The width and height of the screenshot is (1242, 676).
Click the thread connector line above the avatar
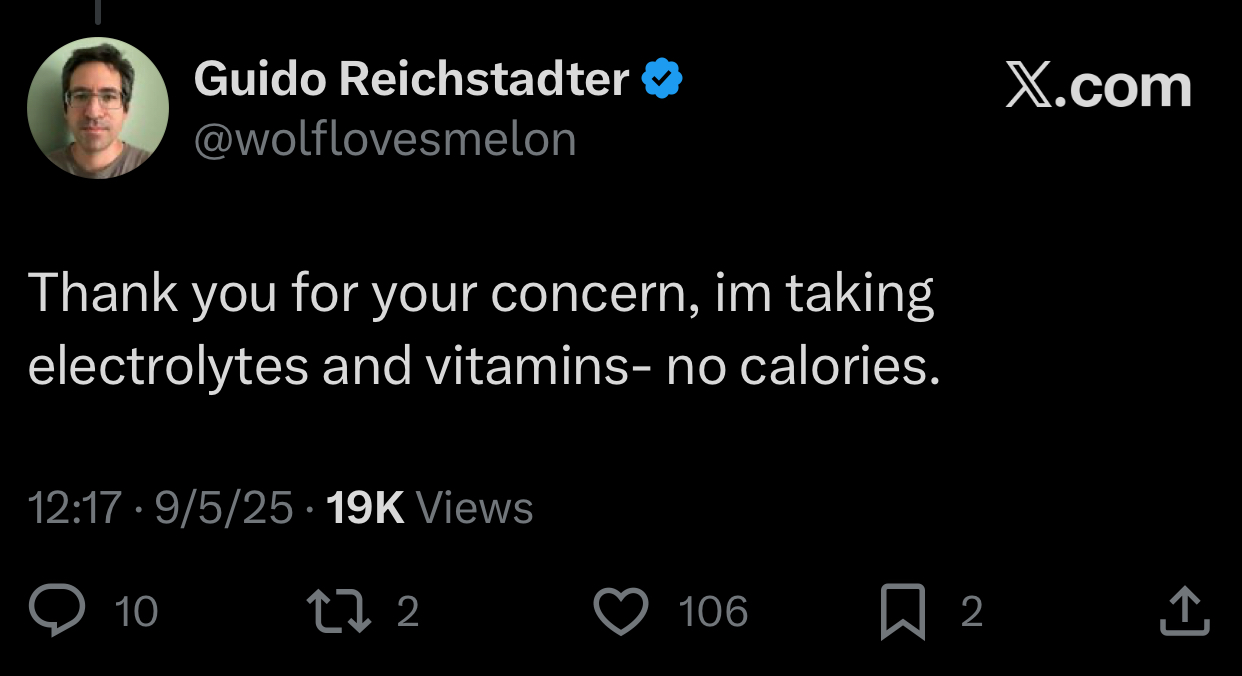(x=99, y=10)
